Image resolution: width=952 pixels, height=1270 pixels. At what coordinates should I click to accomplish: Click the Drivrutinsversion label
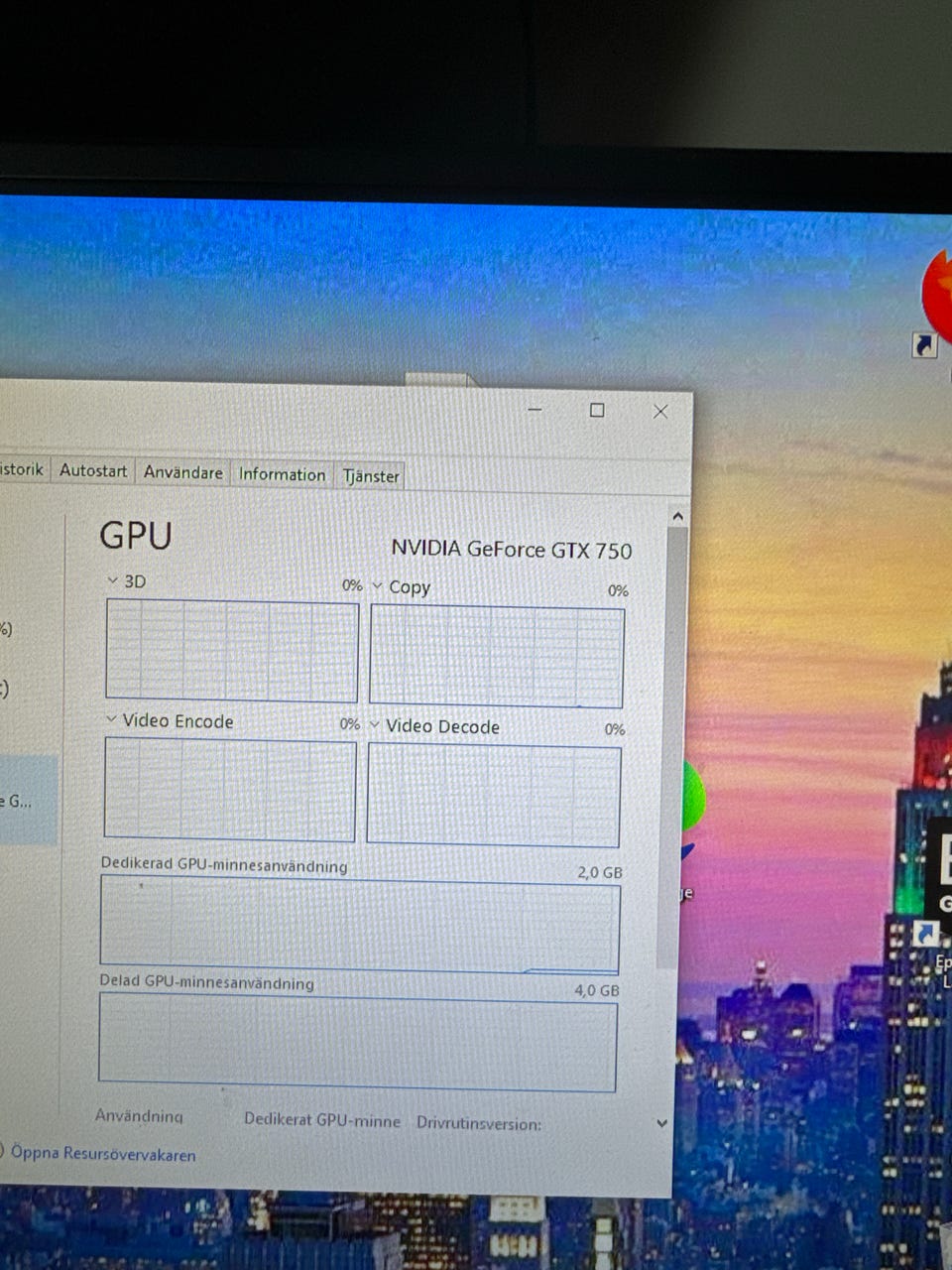[x=479, y=1123]
